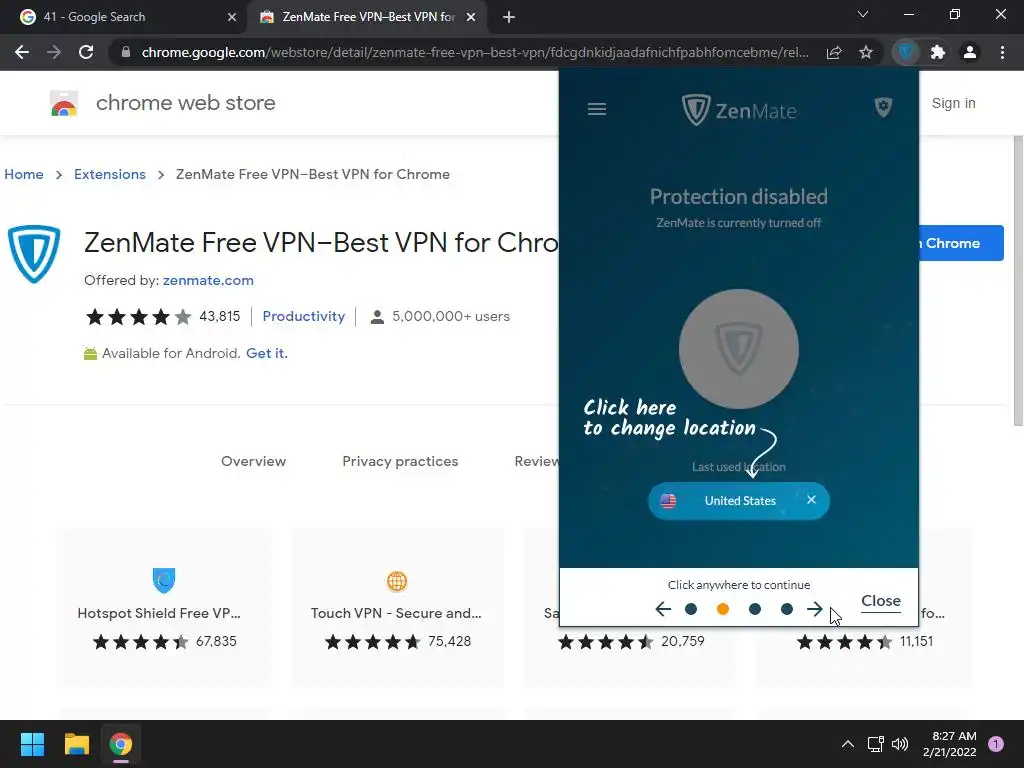This screenshot has width=1024, height=768.
Task: Open the network status tray icon
Action: pyautogui.click(x=875, y=744)
